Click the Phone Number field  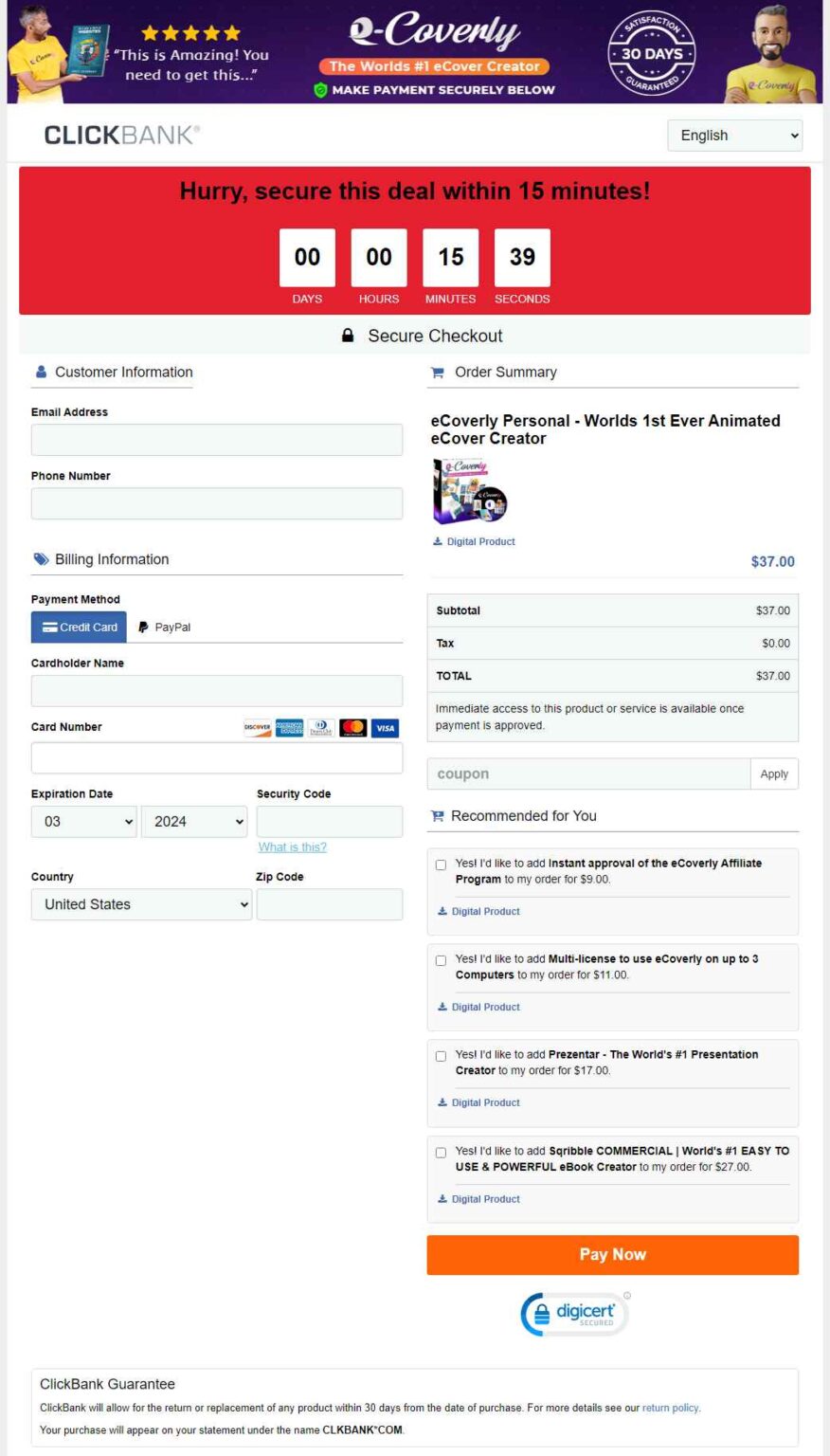click(x=217, y=503)
